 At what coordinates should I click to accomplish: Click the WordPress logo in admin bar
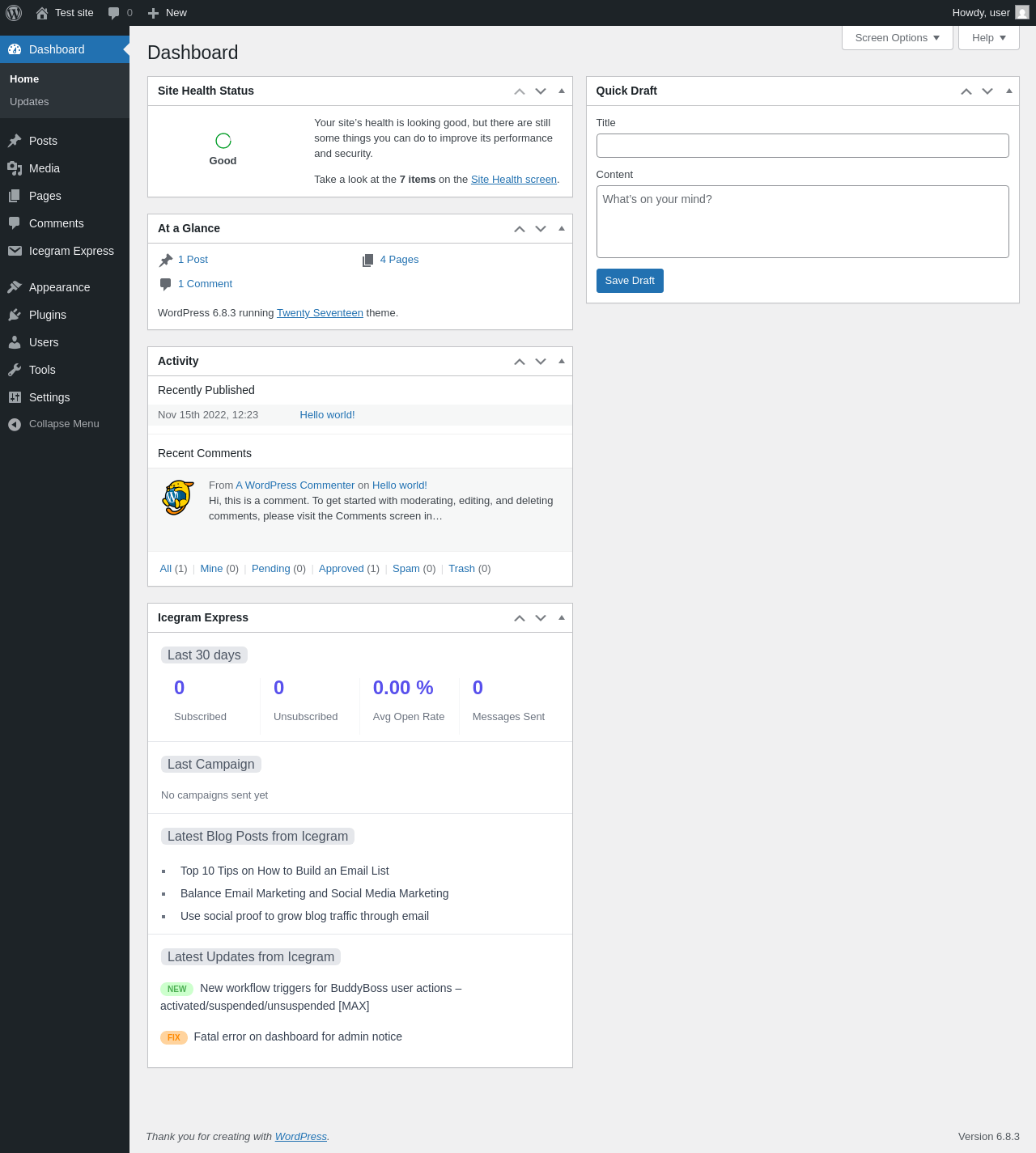tap(14, 13)
